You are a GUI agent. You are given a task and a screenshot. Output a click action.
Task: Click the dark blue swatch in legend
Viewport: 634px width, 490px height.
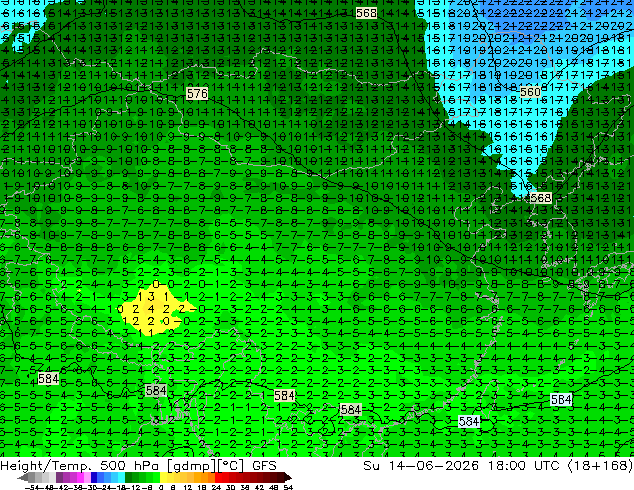pyautogui.click(x=94, y=478)
